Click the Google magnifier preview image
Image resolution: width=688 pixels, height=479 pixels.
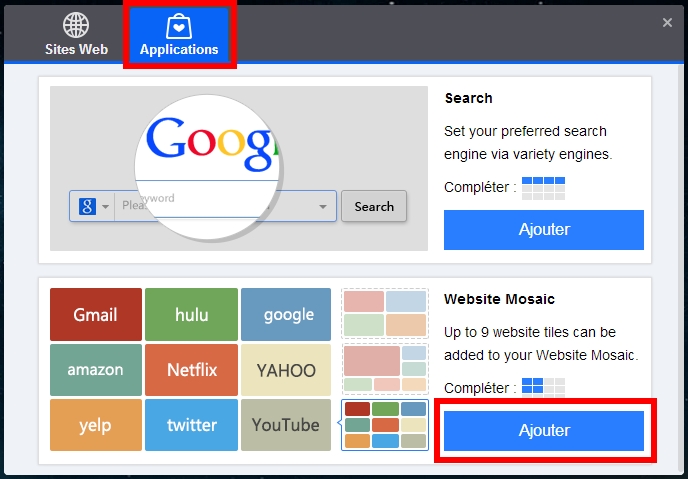[209, 167]
